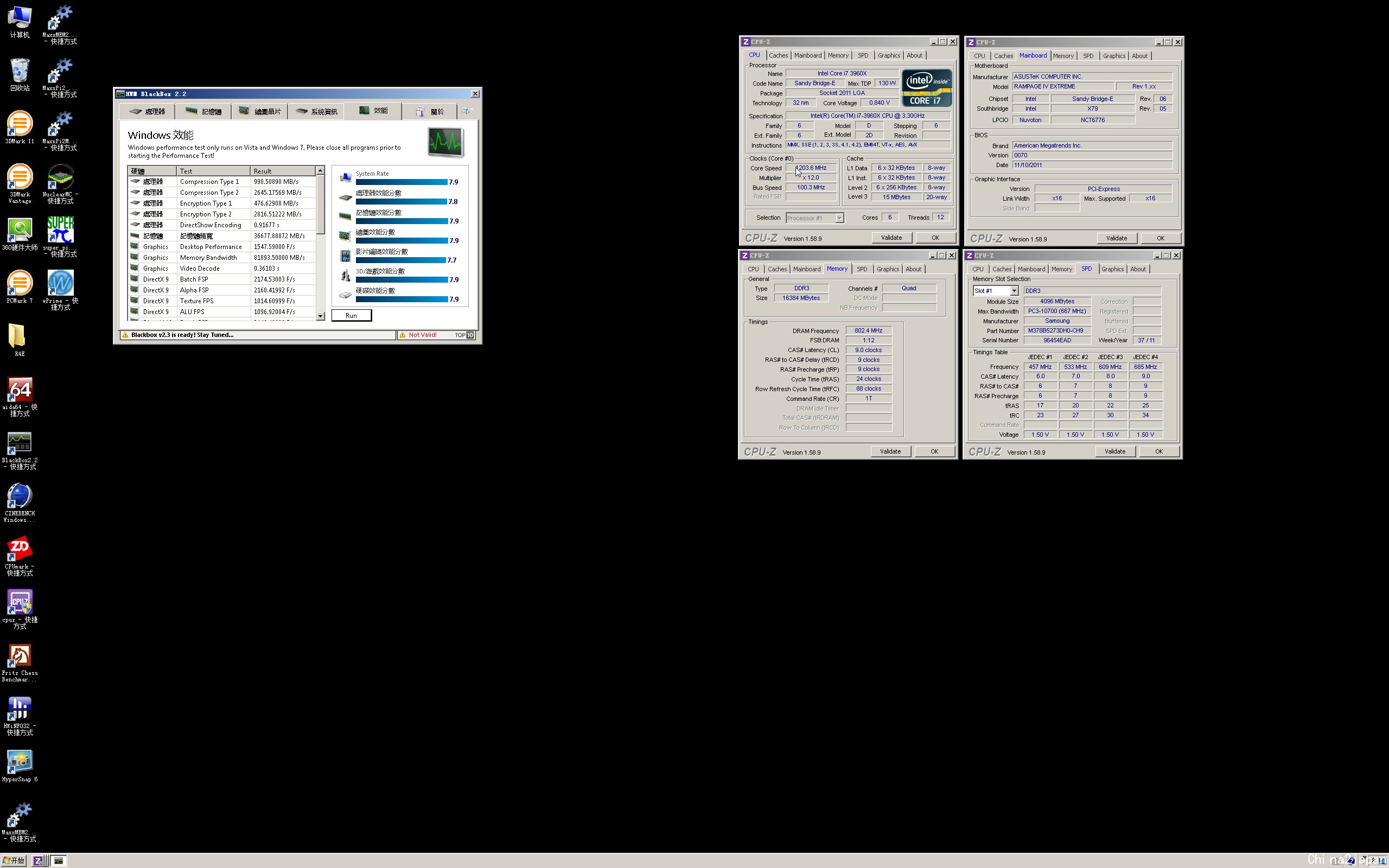Image resolution: width=1389 pixels, height=868 pixels.
Task: Click the RAMPAGE IV EXTREME model field
Action: point(1063,87)
